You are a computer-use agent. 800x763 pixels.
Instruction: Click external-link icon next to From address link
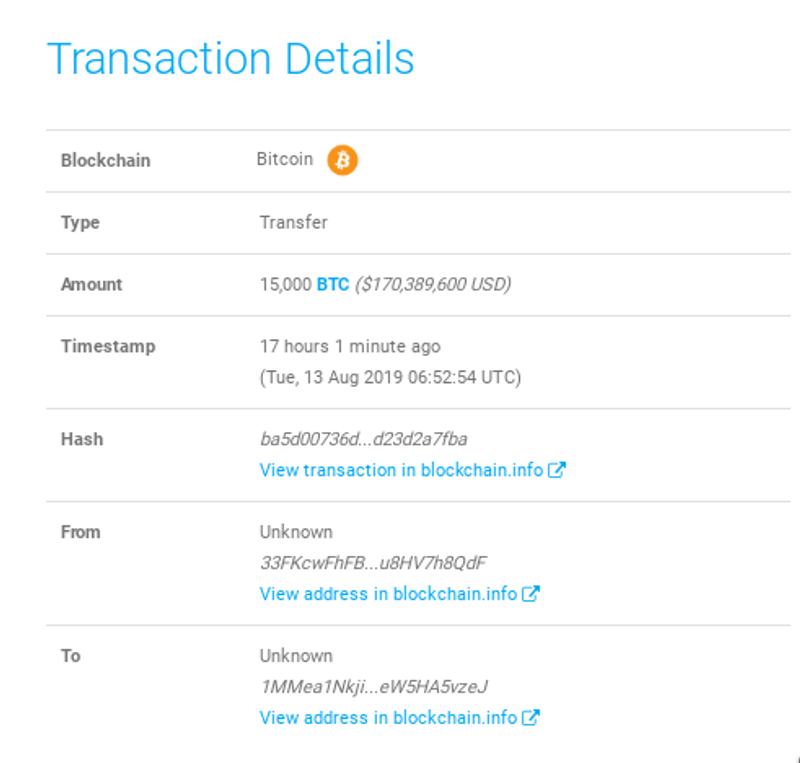point(531,594)
